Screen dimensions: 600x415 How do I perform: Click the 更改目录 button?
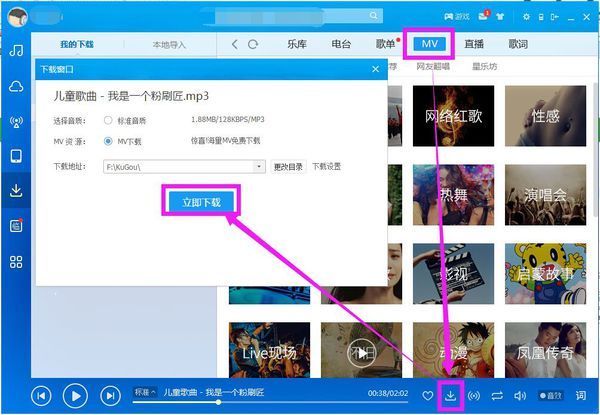pyautogui.click(x=289, y=167)
